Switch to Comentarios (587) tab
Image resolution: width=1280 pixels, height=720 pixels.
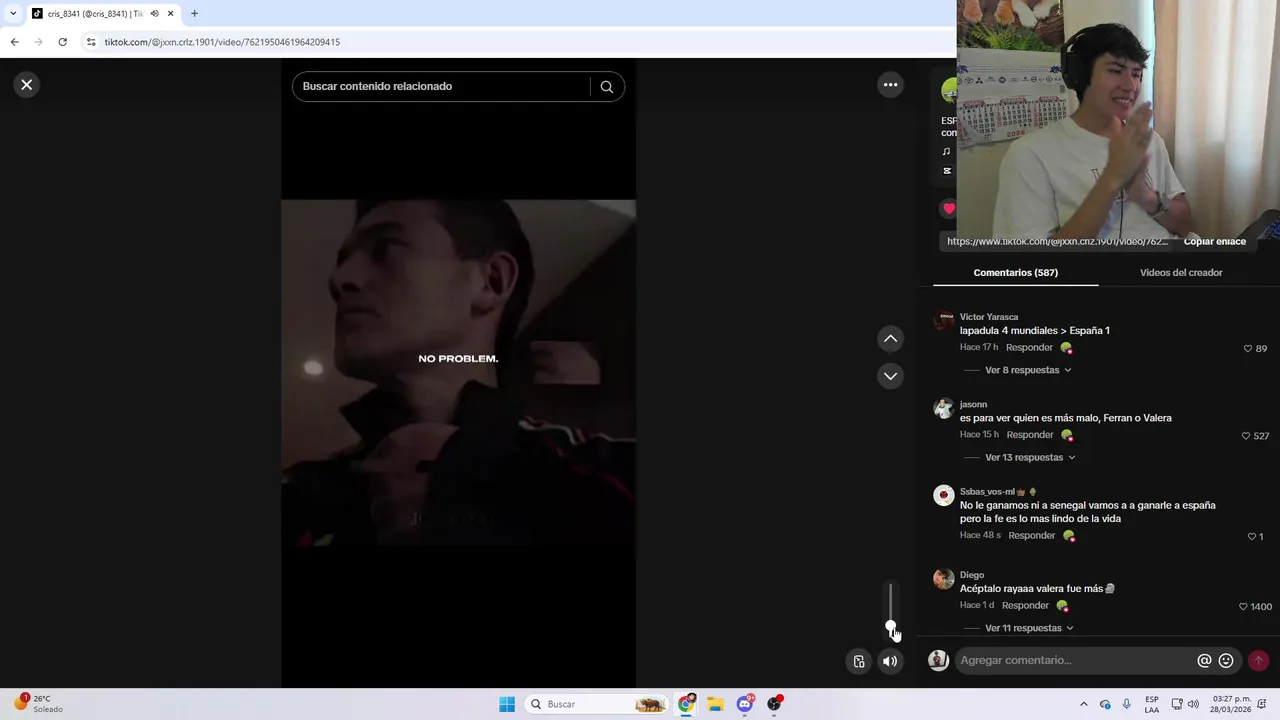coord(1015,273)
